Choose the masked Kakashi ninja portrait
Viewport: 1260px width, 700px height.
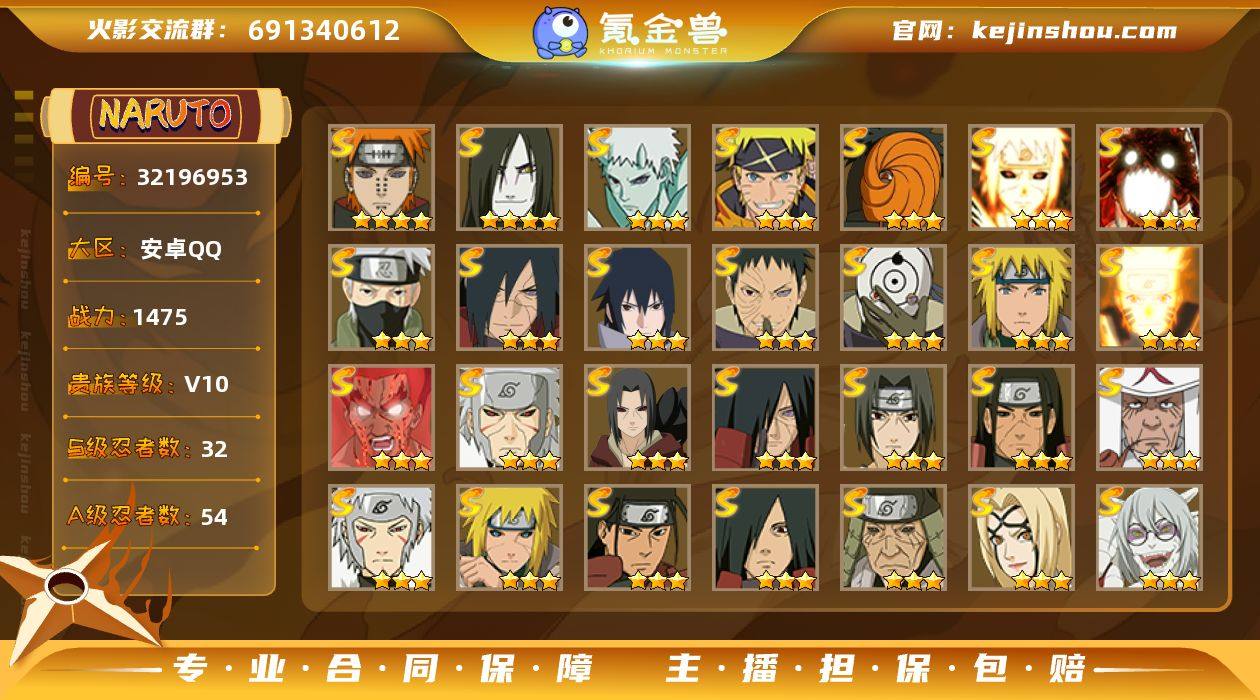point(382,298)
